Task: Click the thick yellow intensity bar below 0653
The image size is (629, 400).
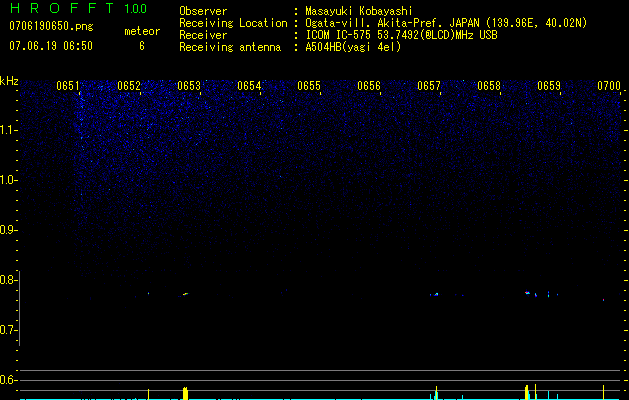Action: click(x=185, y=393)
